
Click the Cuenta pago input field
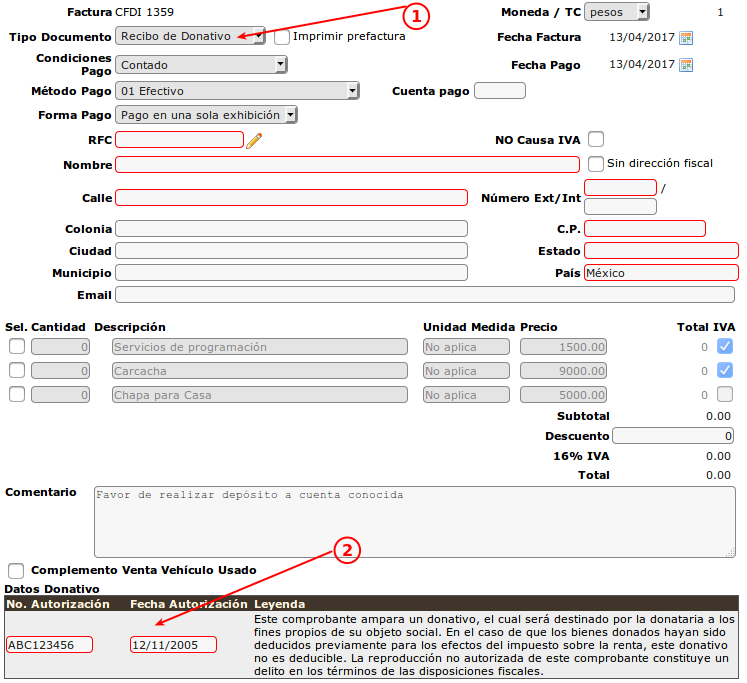click(500, 90)
